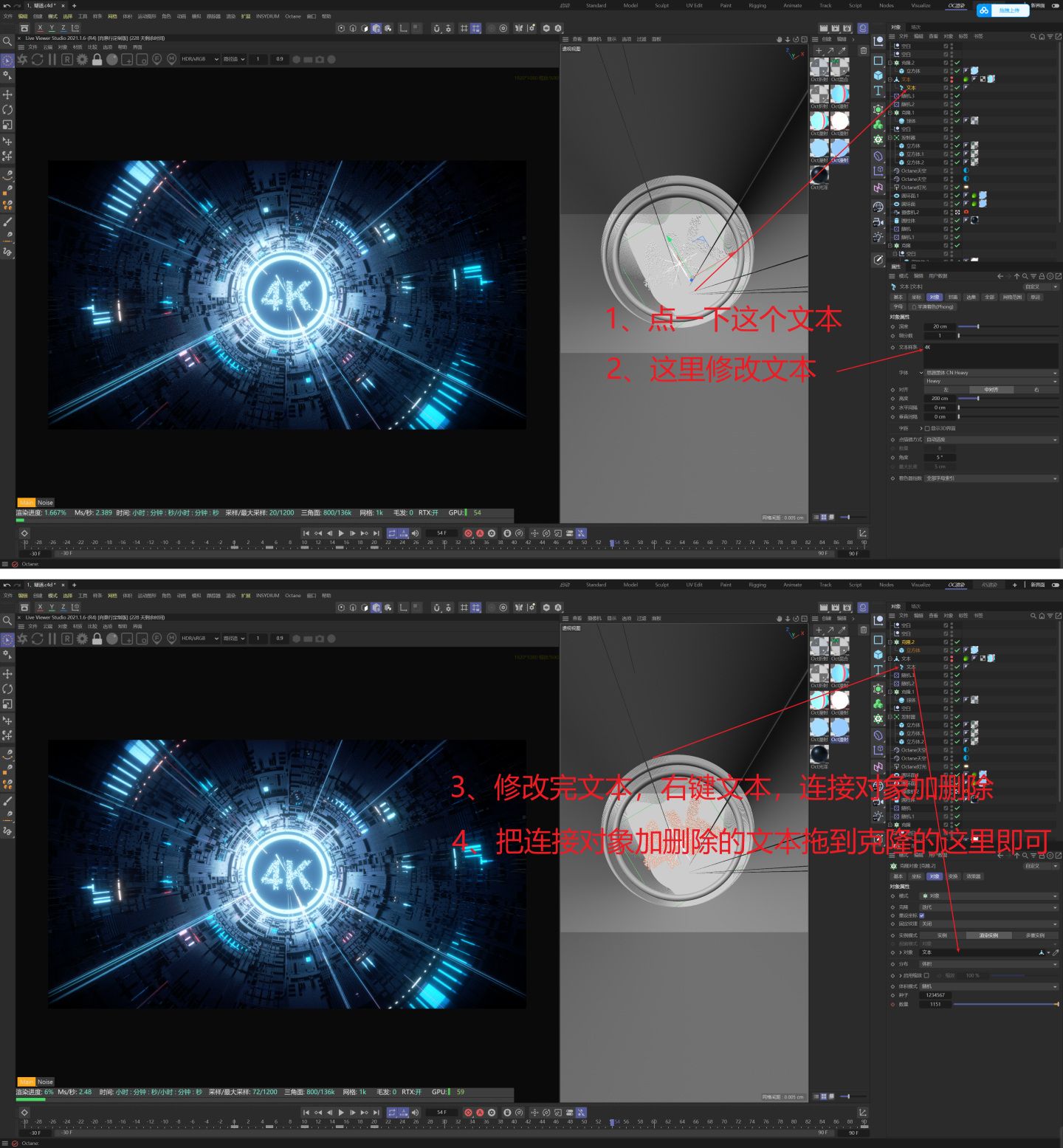Open the HDR/sRGB dropdown in upper Live Viewer
Viewport: 1063px width, 1148px height.
[x=200, y=59]
